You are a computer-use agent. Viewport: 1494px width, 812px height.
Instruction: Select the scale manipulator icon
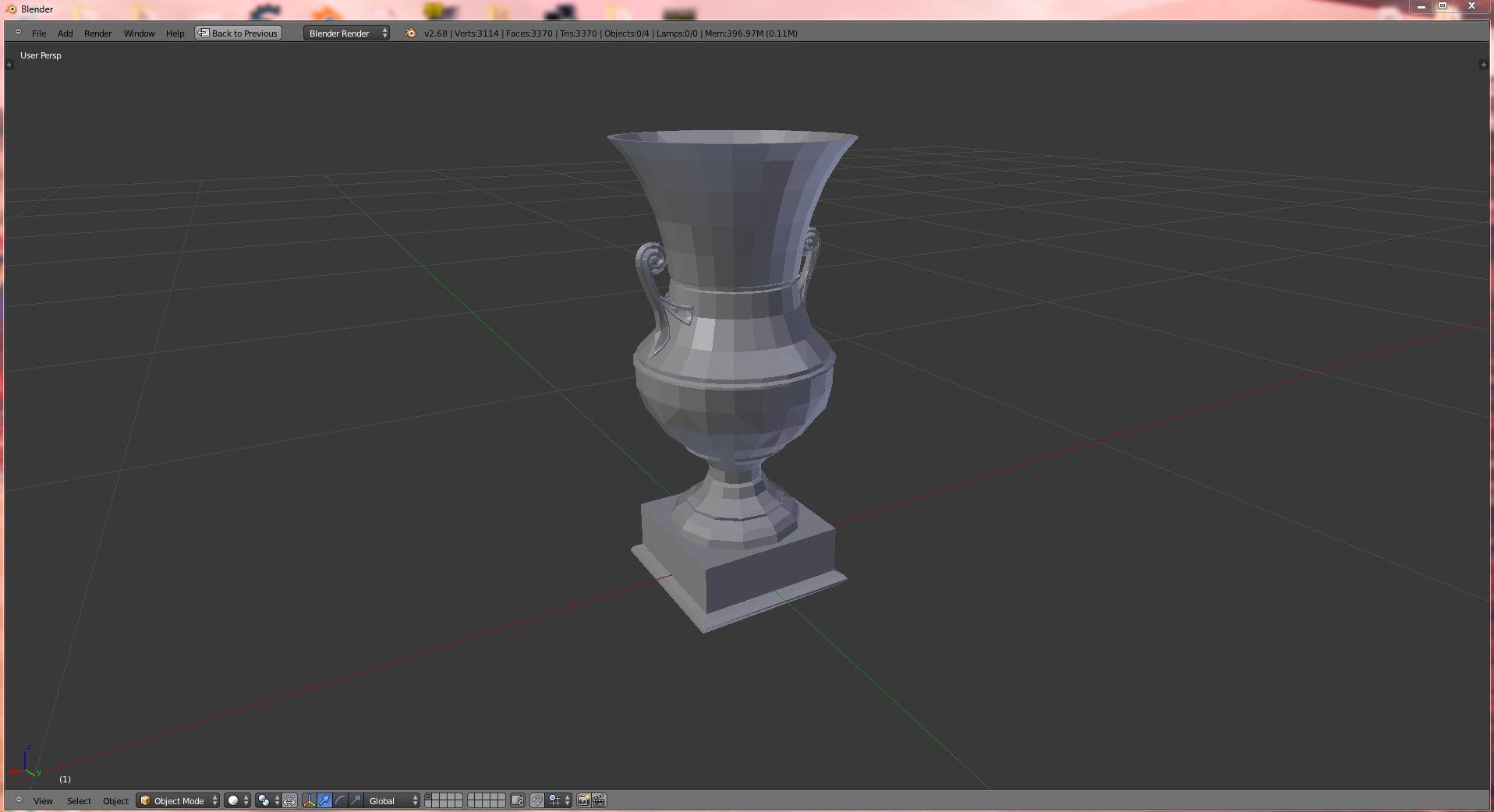click(x=356, y=800)
